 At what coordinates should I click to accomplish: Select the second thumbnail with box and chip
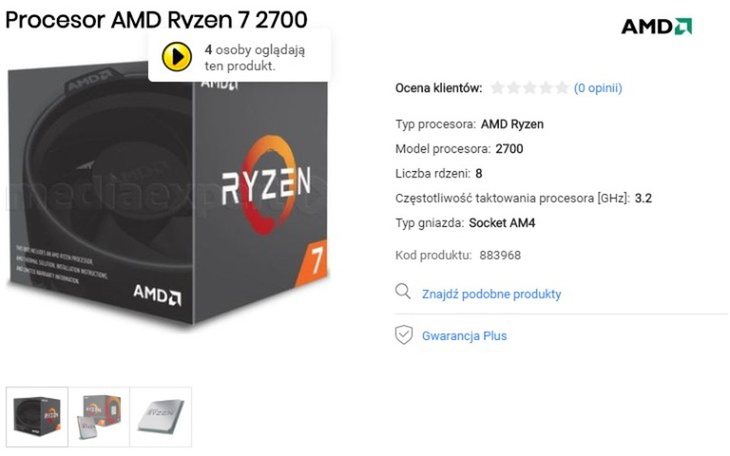99,416
